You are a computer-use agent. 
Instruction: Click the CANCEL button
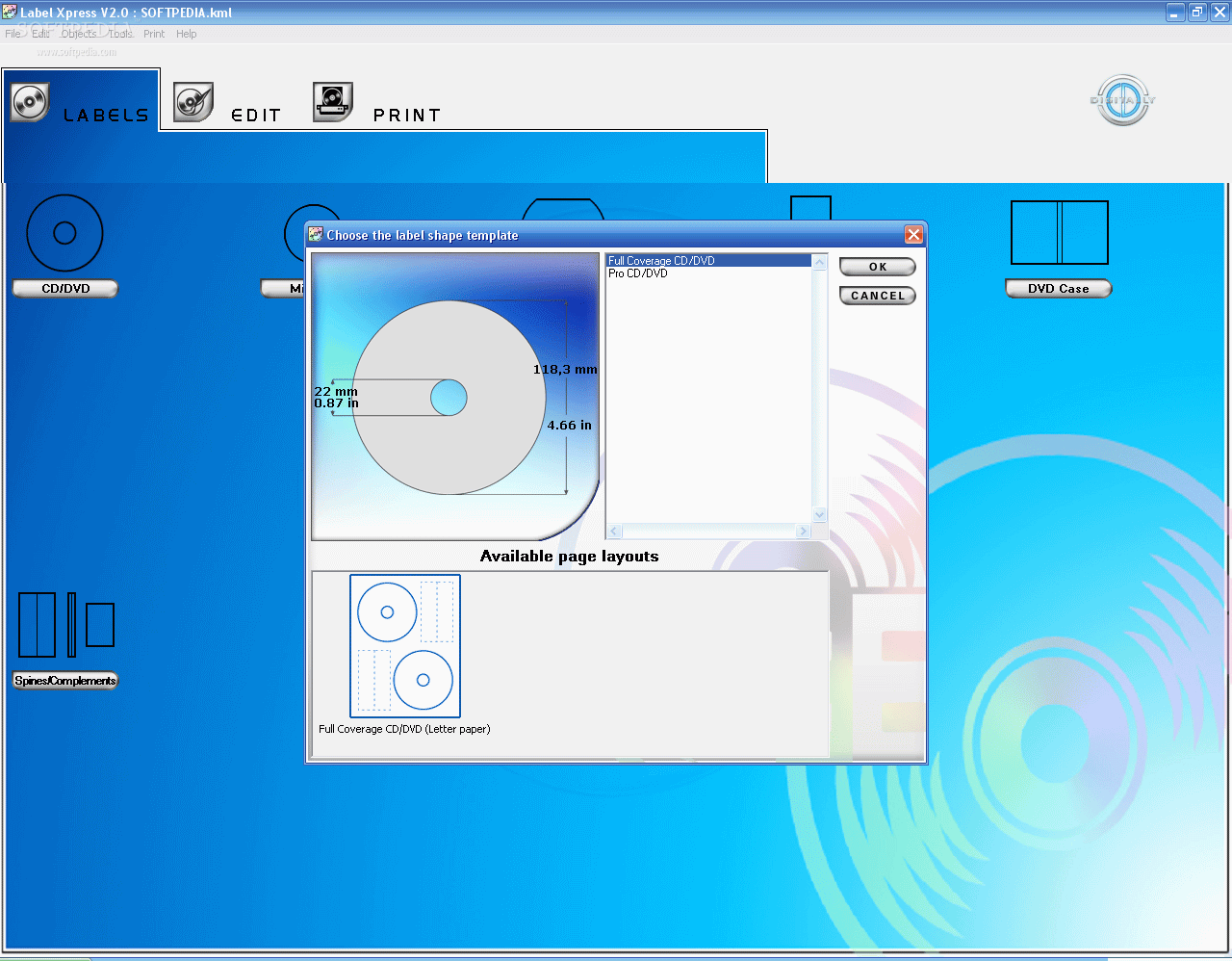tap(877, 296)
